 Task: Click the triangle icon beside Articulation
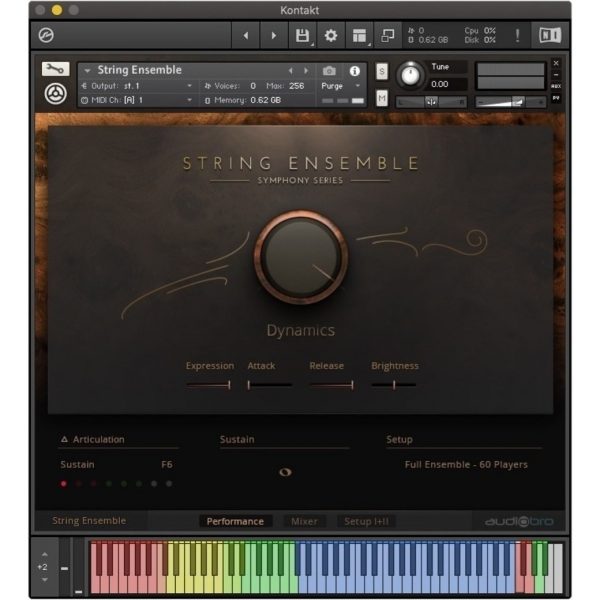pos(64,439)
